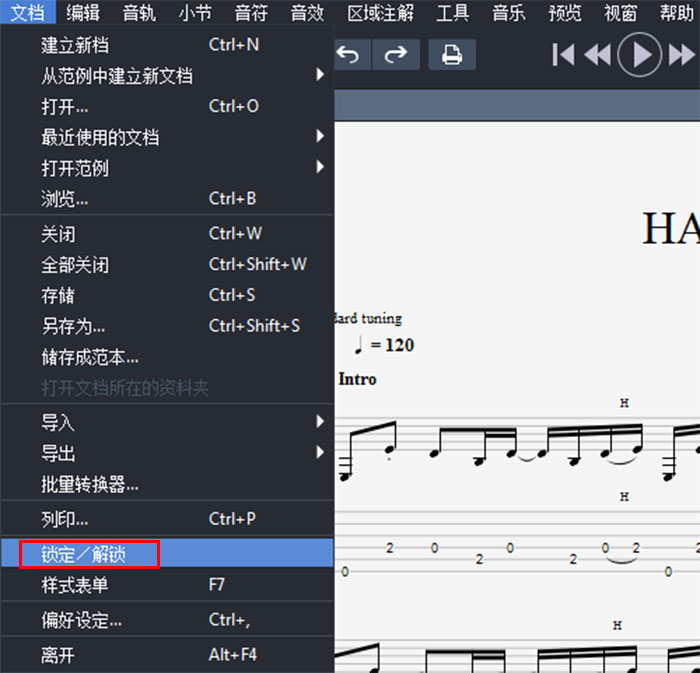This screenshot has height=673, width=700.
Task: Click the Redo arrow icon
Action: pyautogui.click(x=397, y=54)
